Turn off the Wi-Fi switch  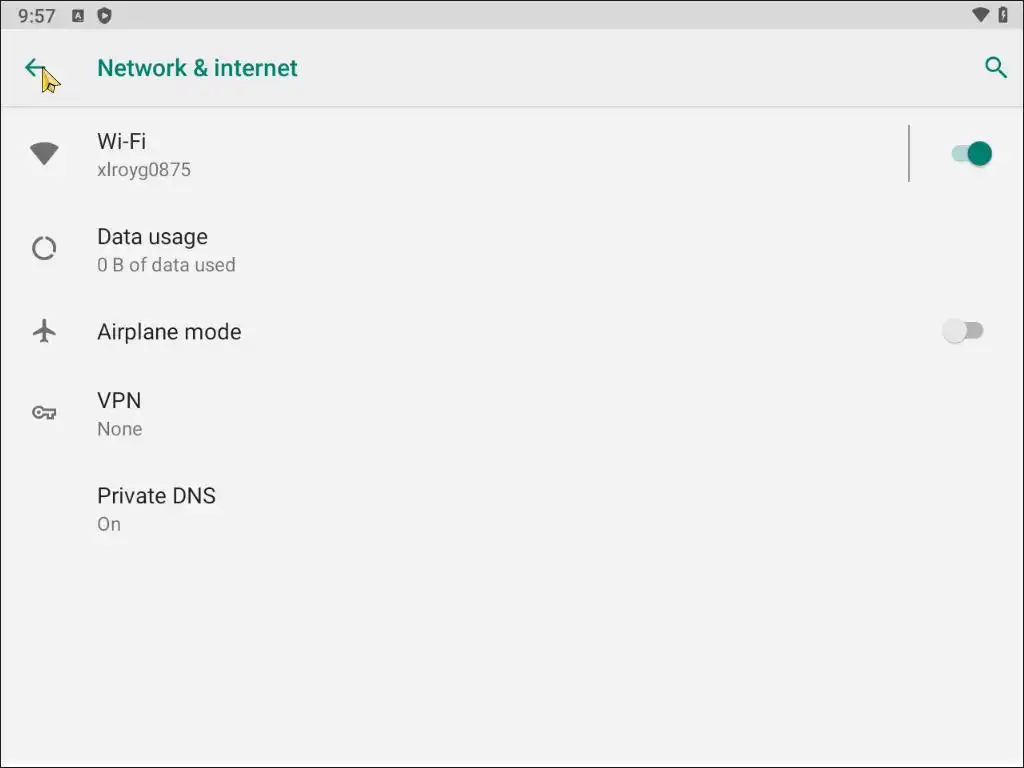(970, 154)
